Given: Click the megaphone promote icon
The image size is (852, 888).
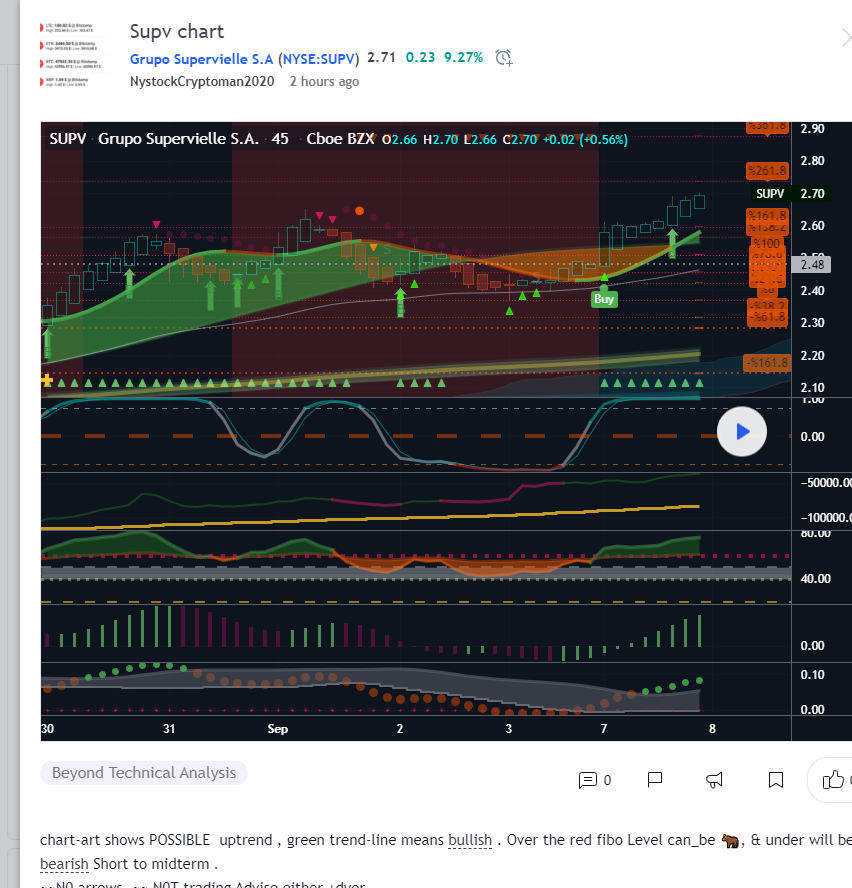Looking at the screenshot, I should pos(714,780).
